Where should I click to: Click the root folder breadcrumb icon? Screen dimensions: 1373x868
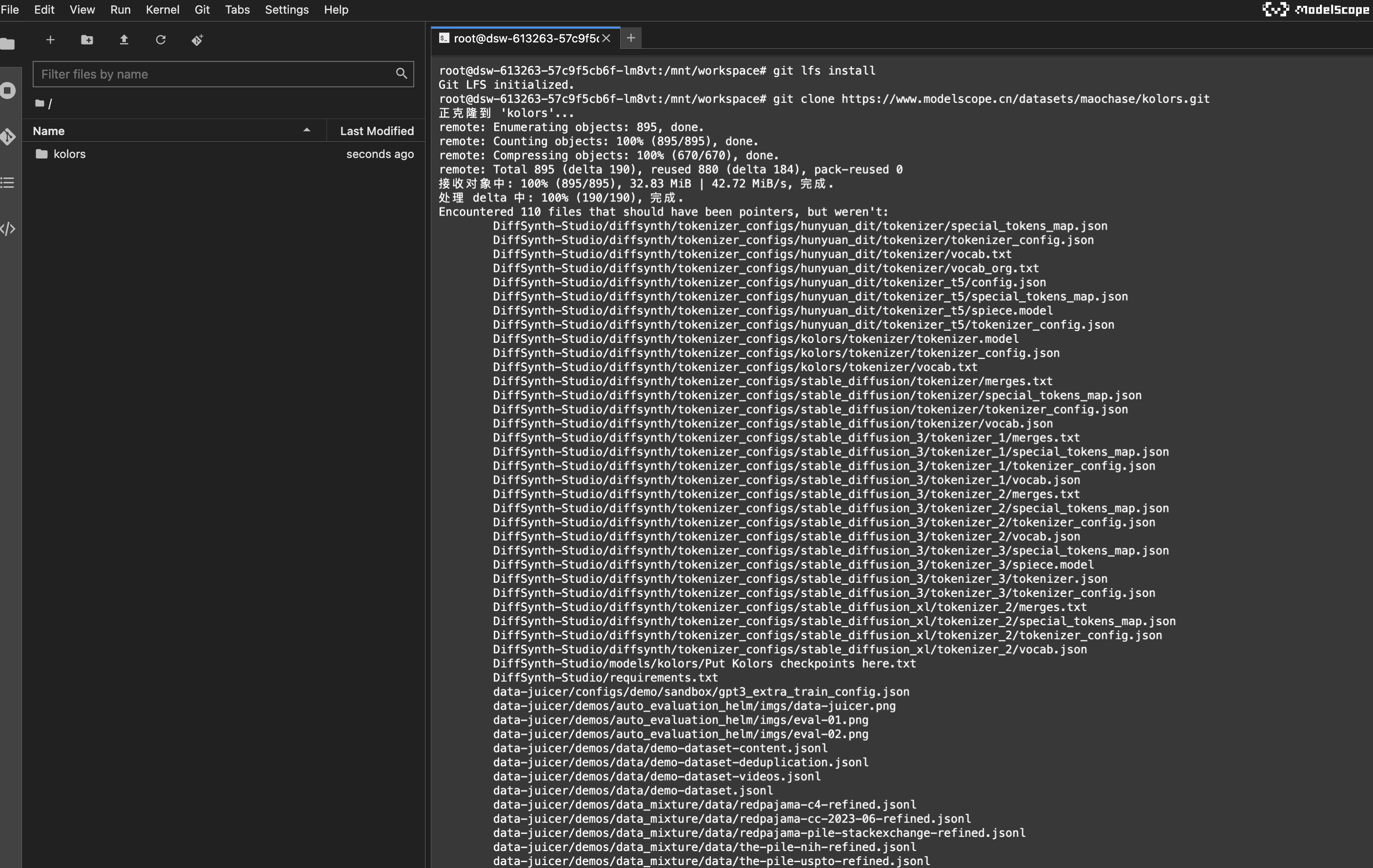[x=40, y=103]
